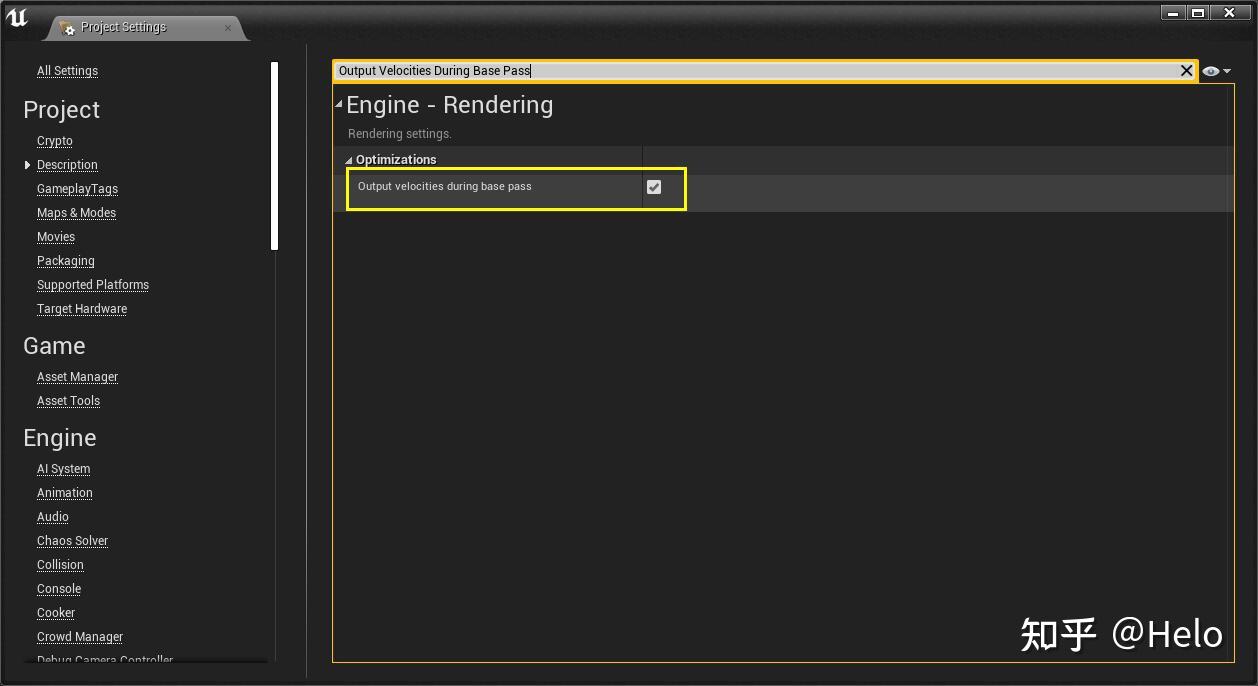Open Target Hardware settings
The height and width of the screenshot is (686, 1258).
pos(81,308)
